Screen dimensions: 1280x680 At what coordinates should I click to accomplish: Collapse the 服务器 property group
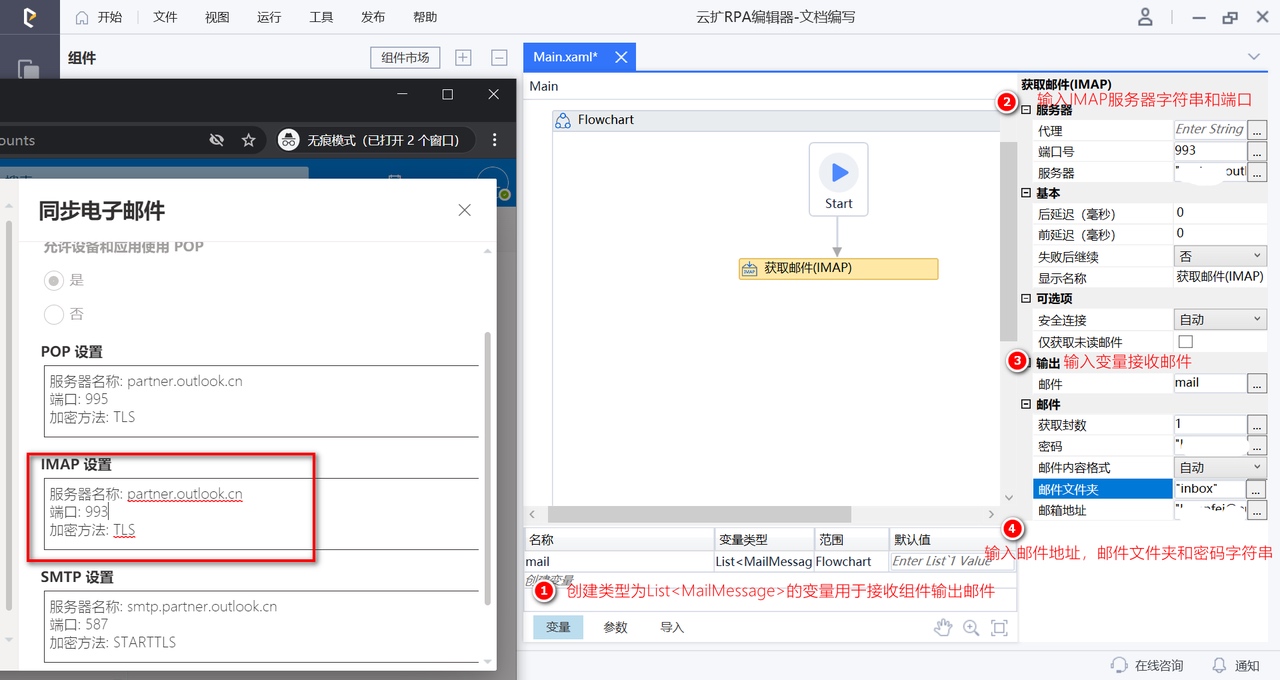[x=1025, y=110]
